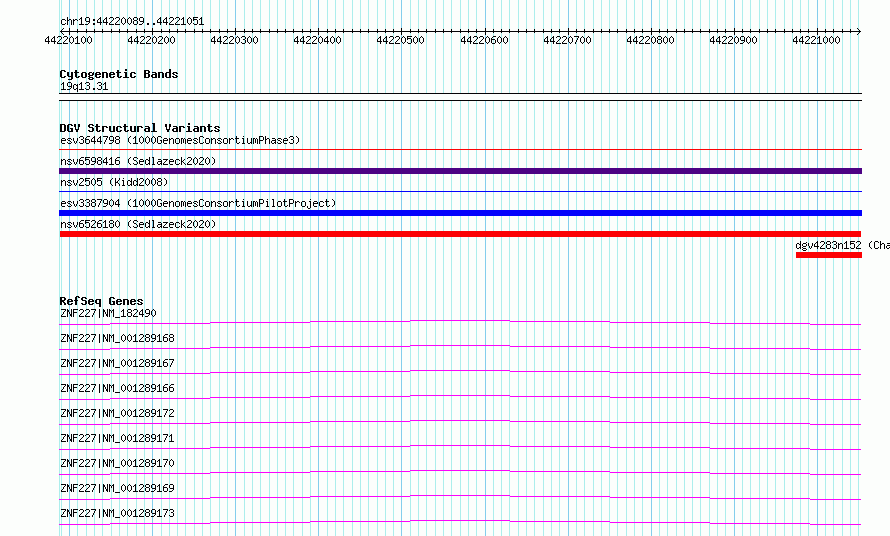Open variant label nsv6526180 (Sedlazeck2020)
Viewport: 890px width, 536px height.
(x=138, y=224)
